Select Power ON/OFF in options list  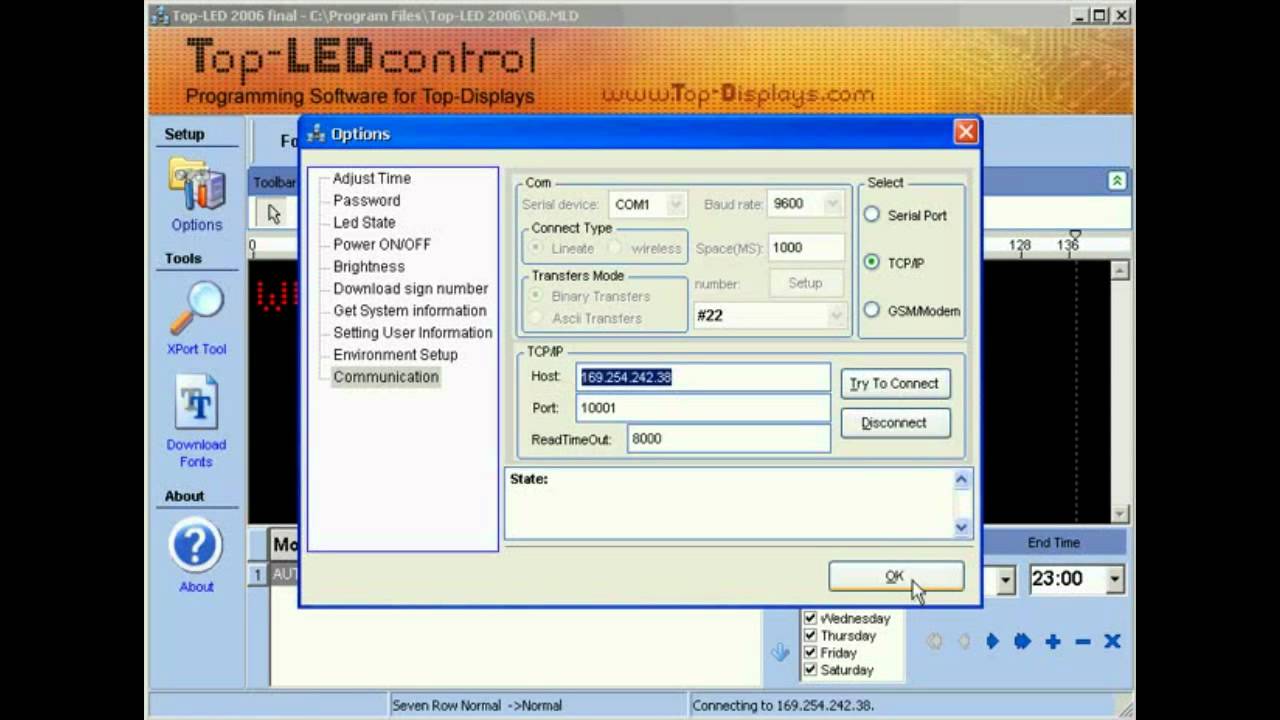(382, 244)
